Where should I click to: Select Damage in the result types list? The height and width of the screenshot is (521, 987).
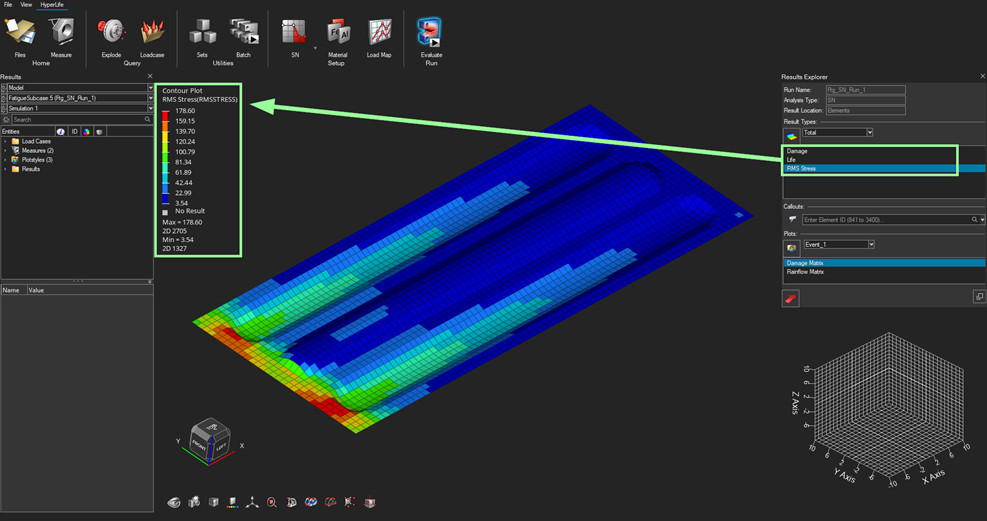click(x=797, y=151)
